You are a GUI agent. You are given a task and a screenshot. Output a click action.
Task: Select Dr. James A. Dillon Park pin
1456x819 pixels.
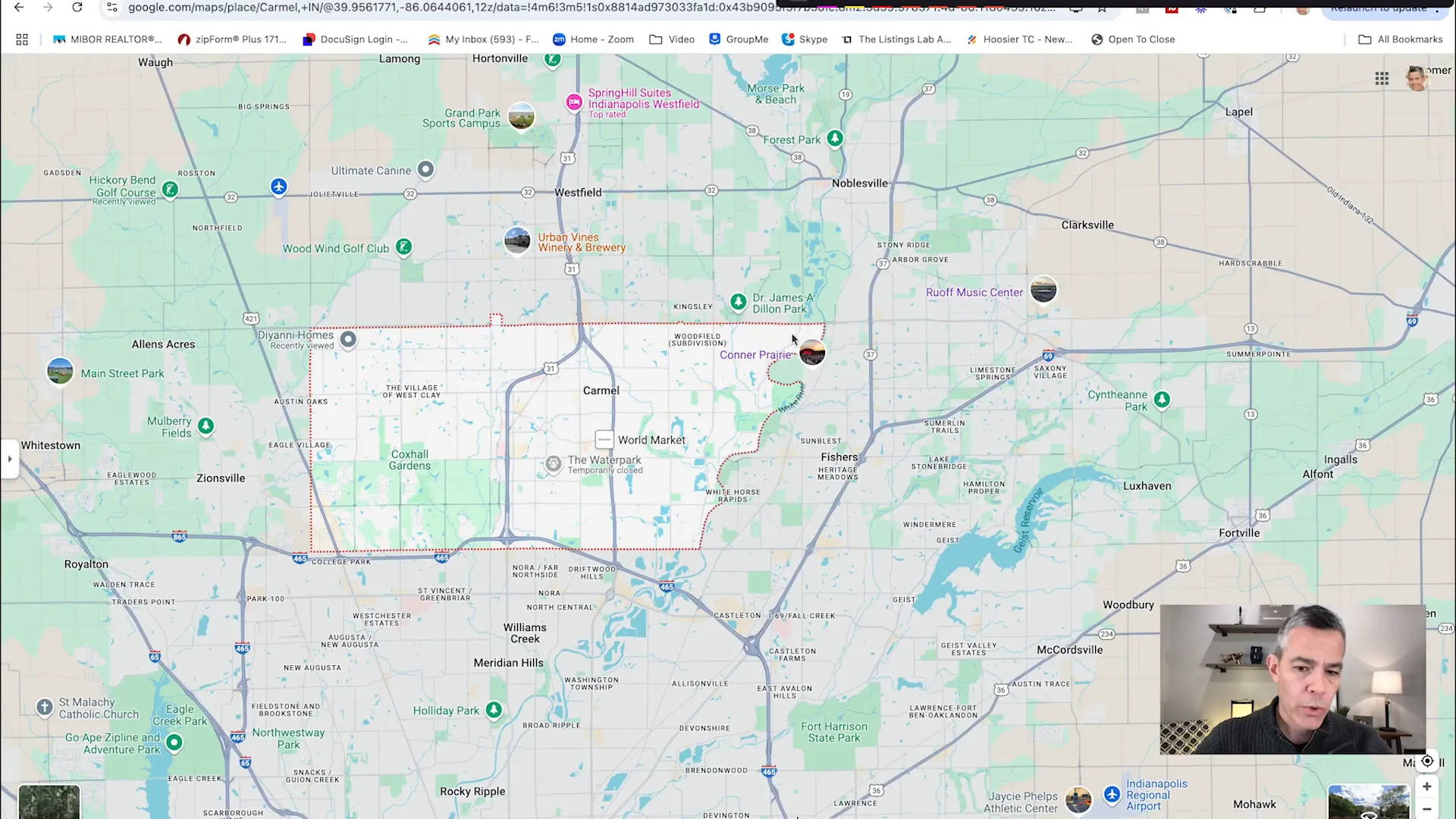pos(738,303)
